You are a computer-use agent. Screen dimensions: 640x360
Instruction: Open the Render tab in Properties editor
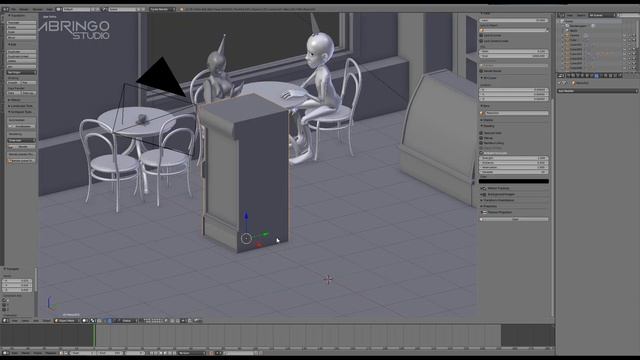(x=568, y=76)
